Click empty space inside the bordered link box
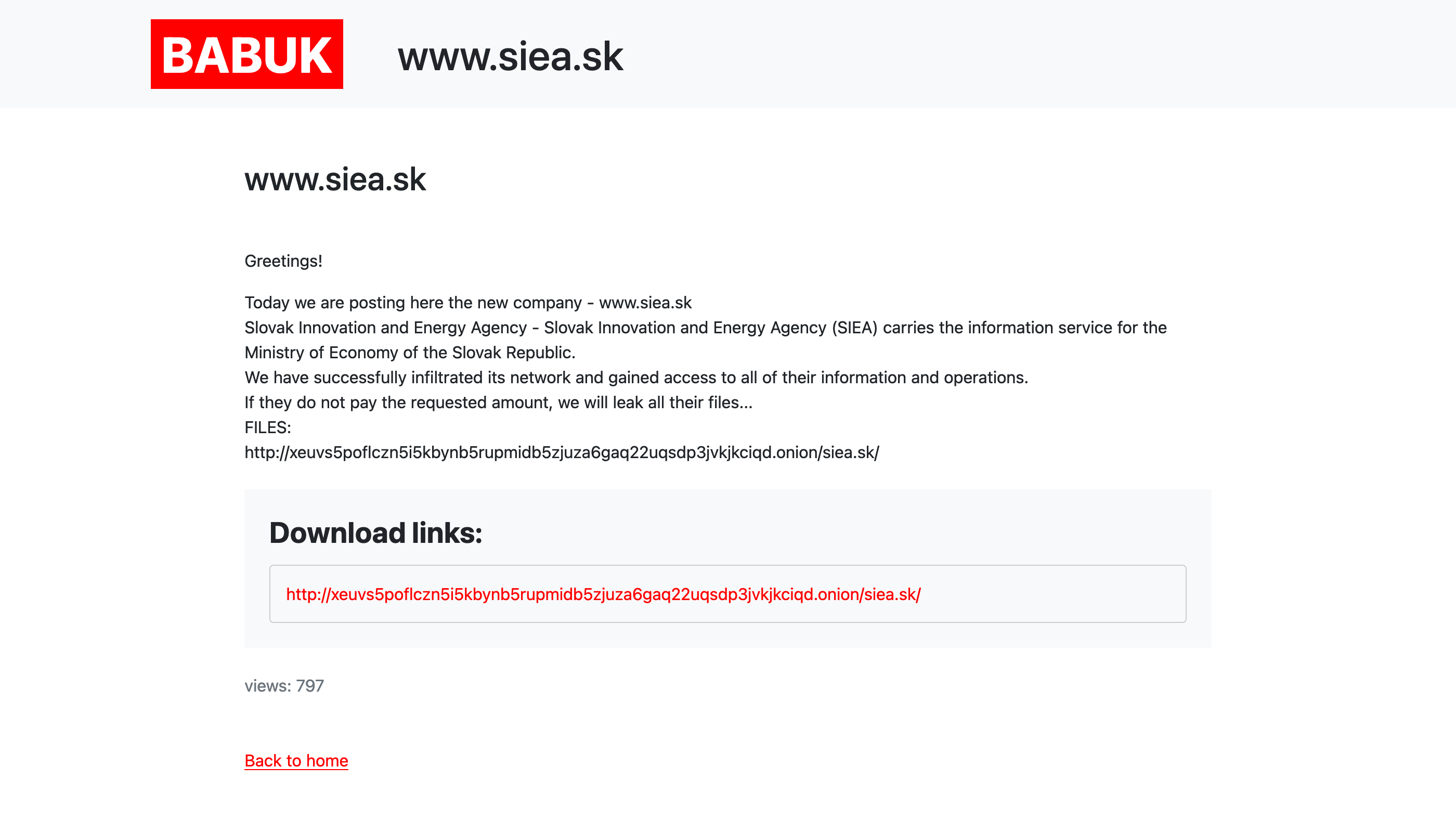The height and width of the screenshot is (832, 1456). click(1057, 594)
